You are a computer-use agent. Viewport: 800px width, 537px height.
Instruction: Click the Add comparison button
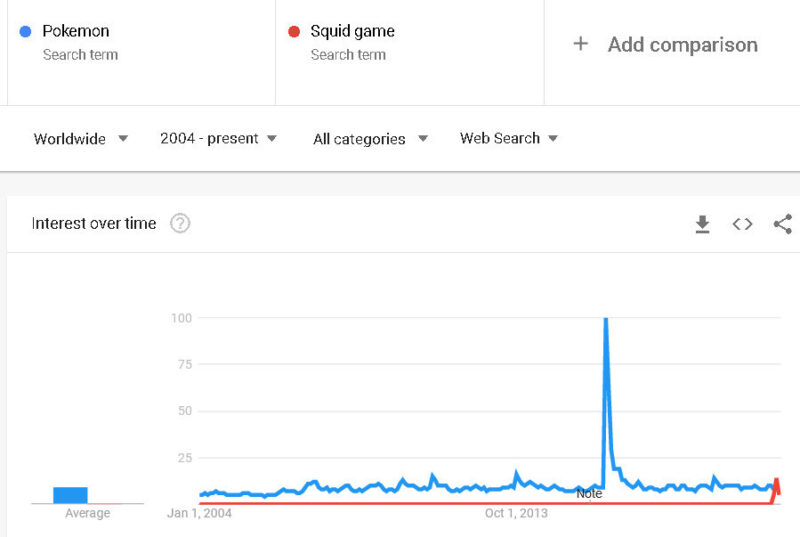[x=682, y=45]
